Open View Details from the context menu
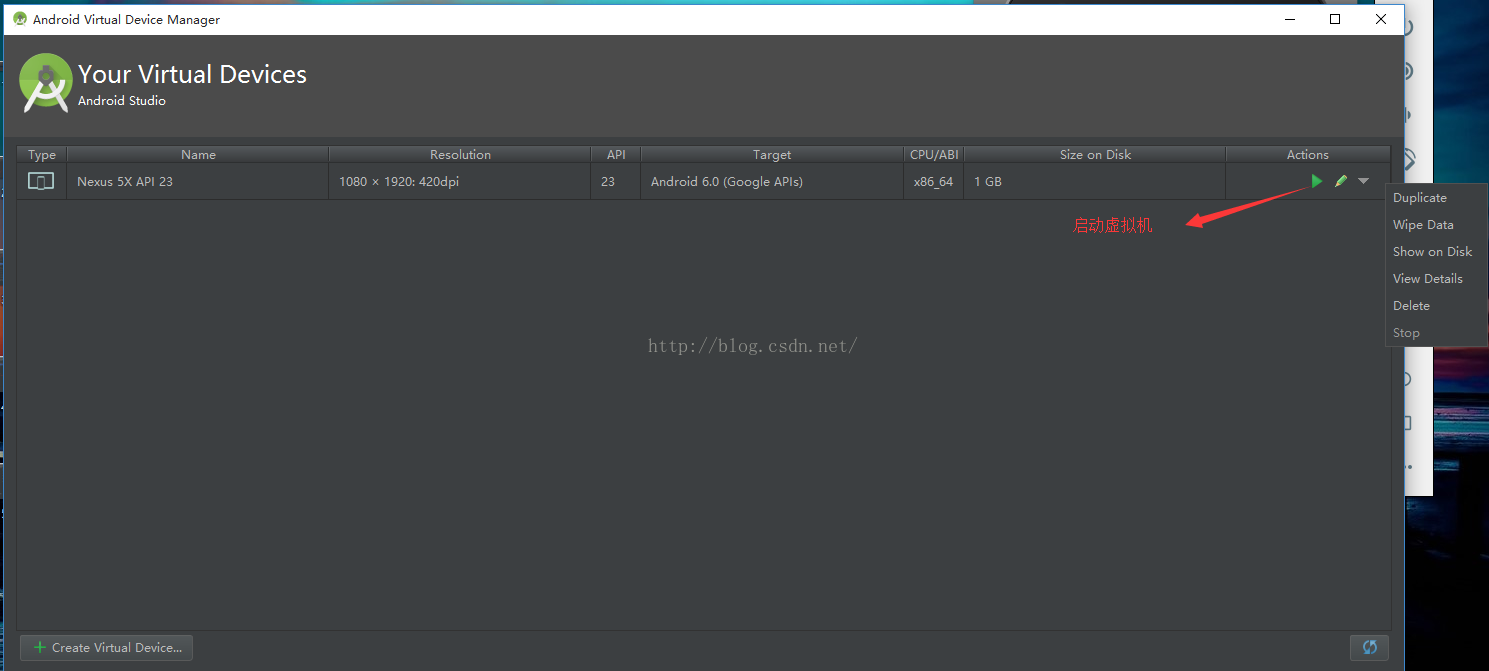The width and height of the screenshot is (1489, 671). (1427, 279)
